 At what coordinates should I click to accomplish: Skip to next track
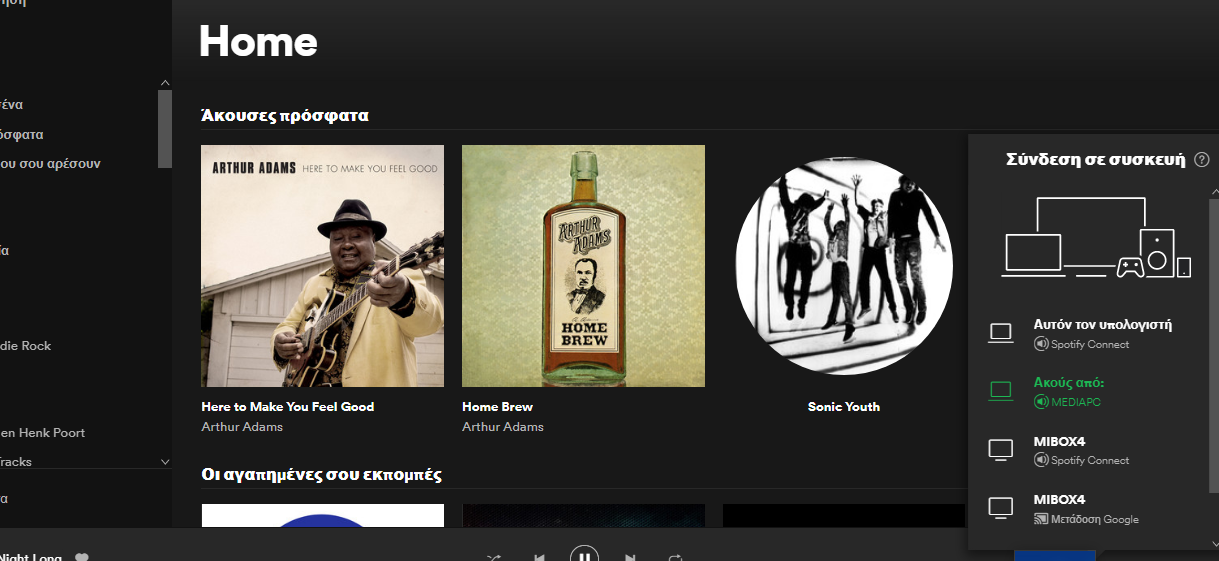(630, 557)
